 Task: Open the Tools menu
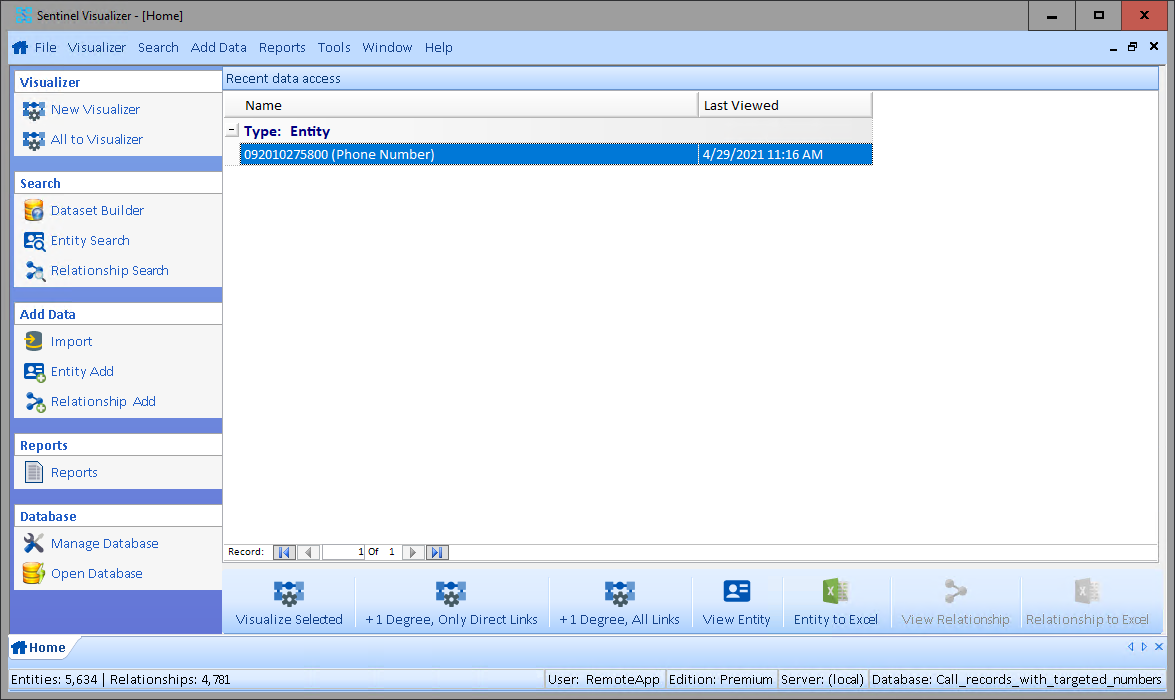point(334,47)
